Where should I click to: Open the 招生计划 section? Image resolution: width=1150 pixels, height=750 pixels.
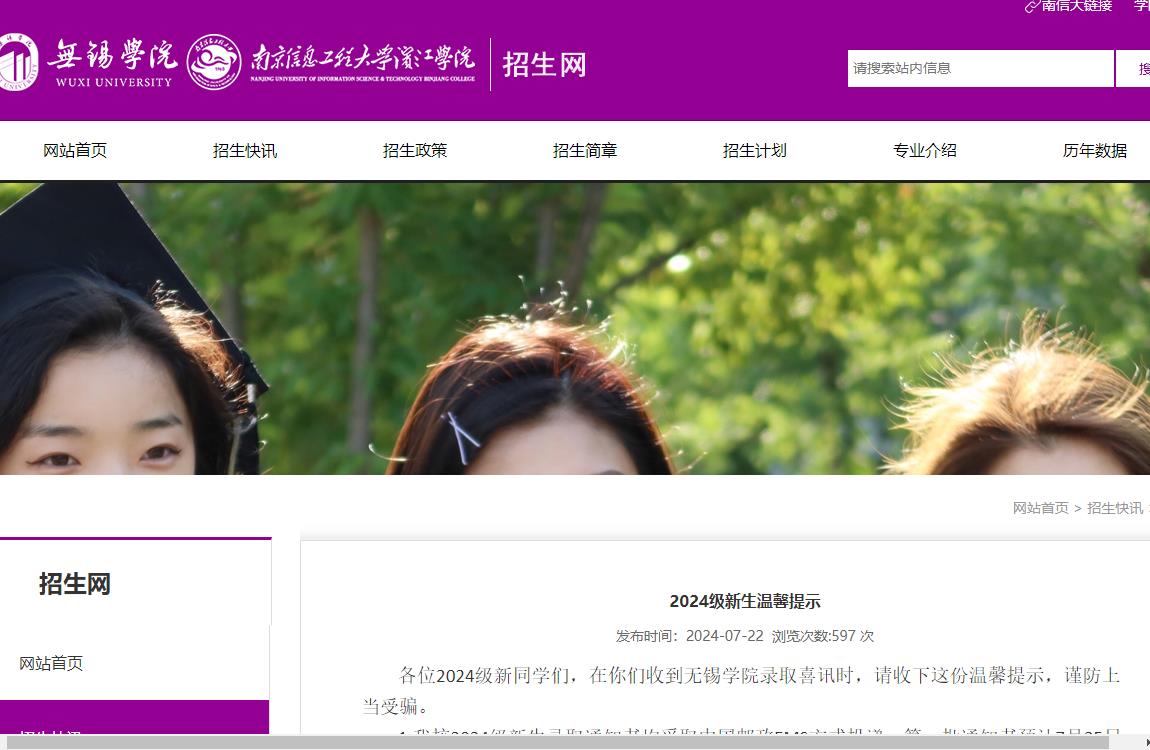pos(755,151)
